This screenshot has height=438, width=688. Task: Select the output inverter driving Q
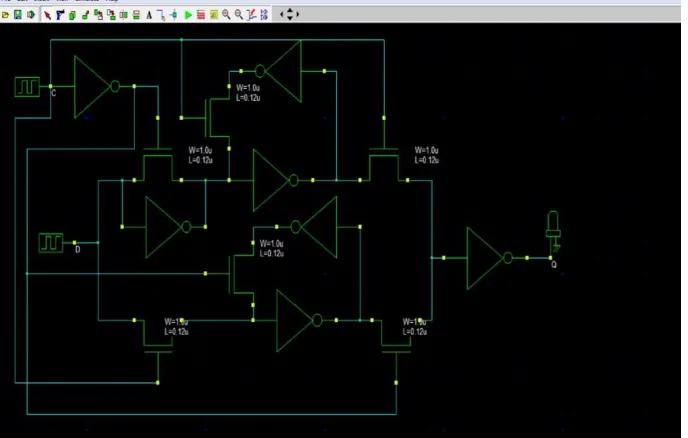point(489,258)
